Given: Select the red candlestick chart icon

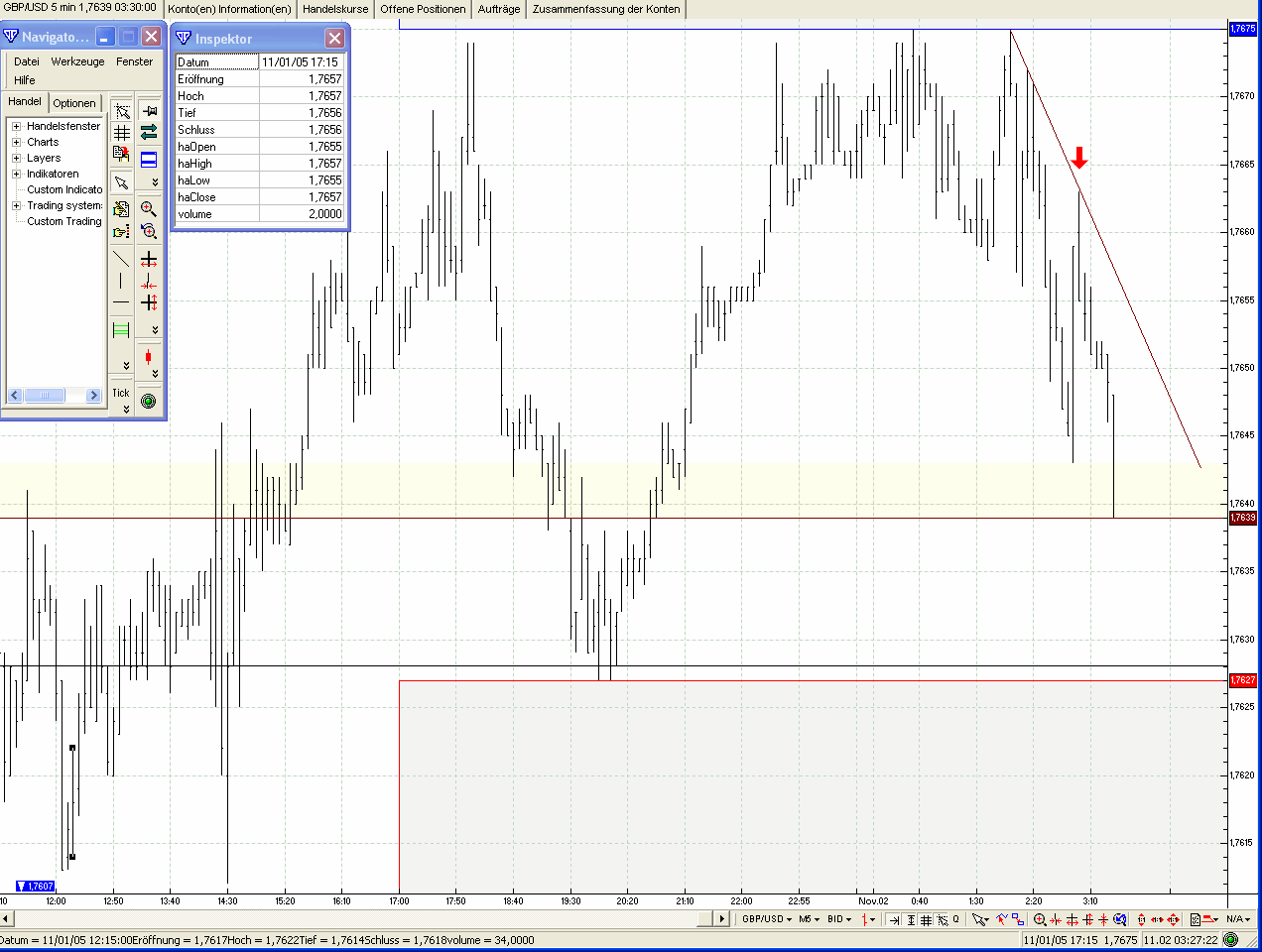Looking at the screenshot, I should (x=149, y=356).
